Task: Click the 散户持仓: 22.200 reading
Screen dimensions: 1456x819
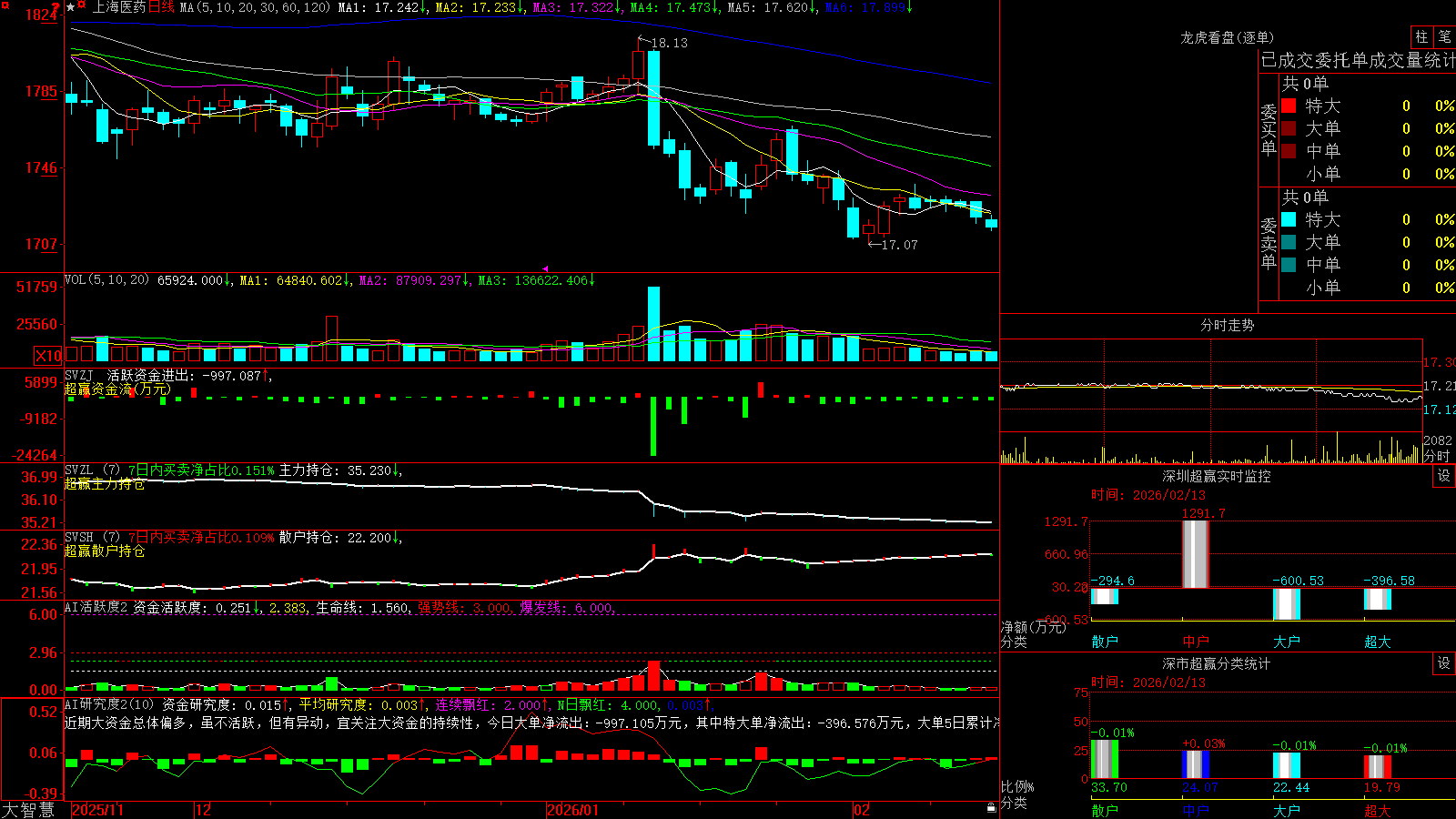Action: click(x=339, y=538)
